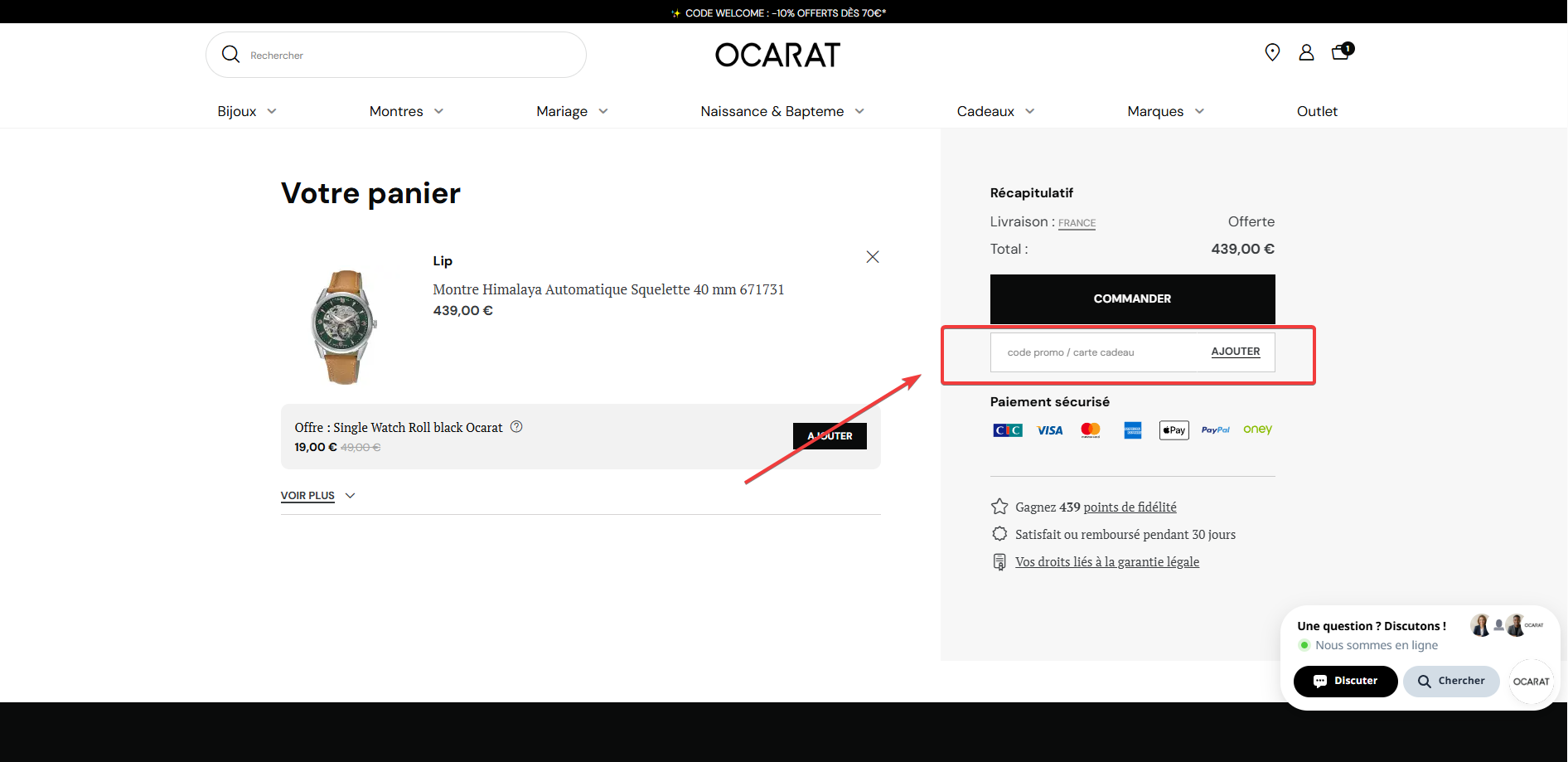The image size is (1568, 762).
Task: Open the Cadeaux menu
Action: [985, 111]
